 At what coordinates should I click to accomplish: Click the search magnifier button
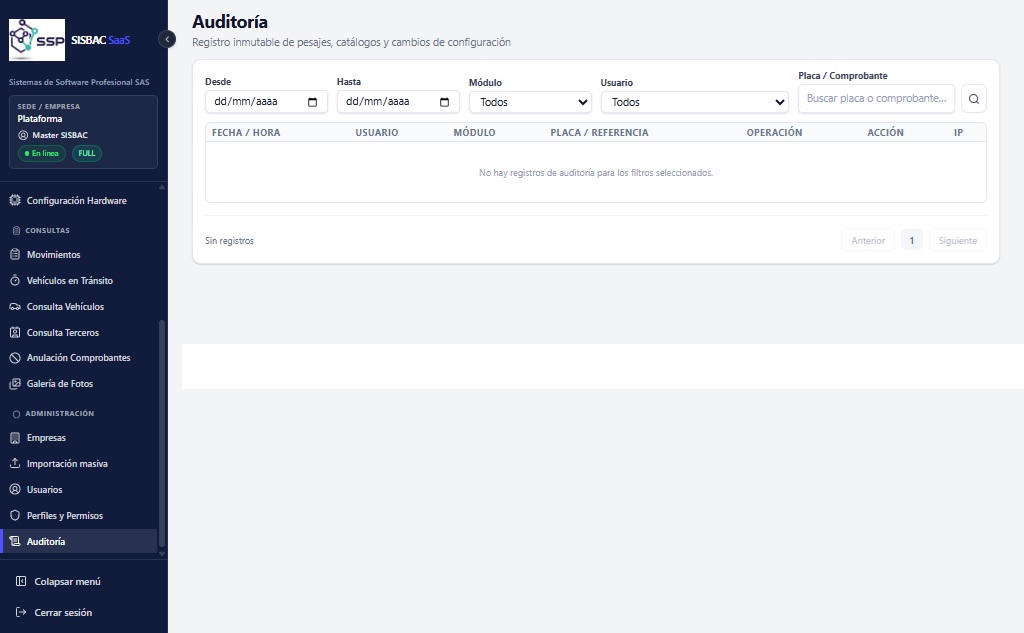tap(974, 99)
